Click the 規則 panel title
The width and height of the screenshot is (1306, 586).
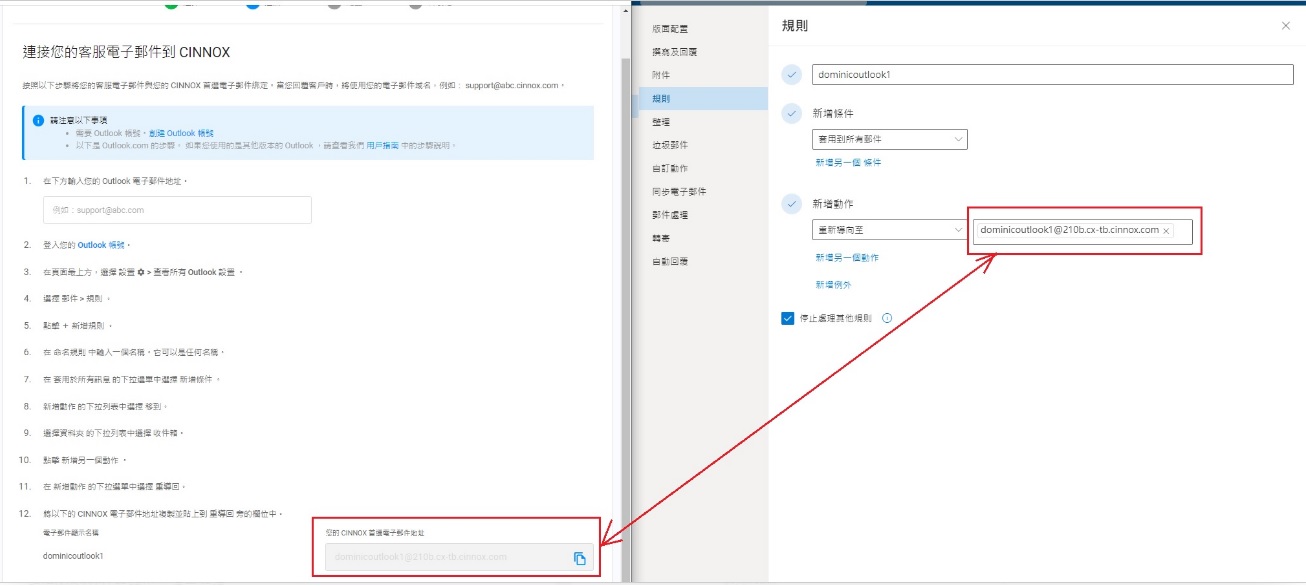point(795,26)
